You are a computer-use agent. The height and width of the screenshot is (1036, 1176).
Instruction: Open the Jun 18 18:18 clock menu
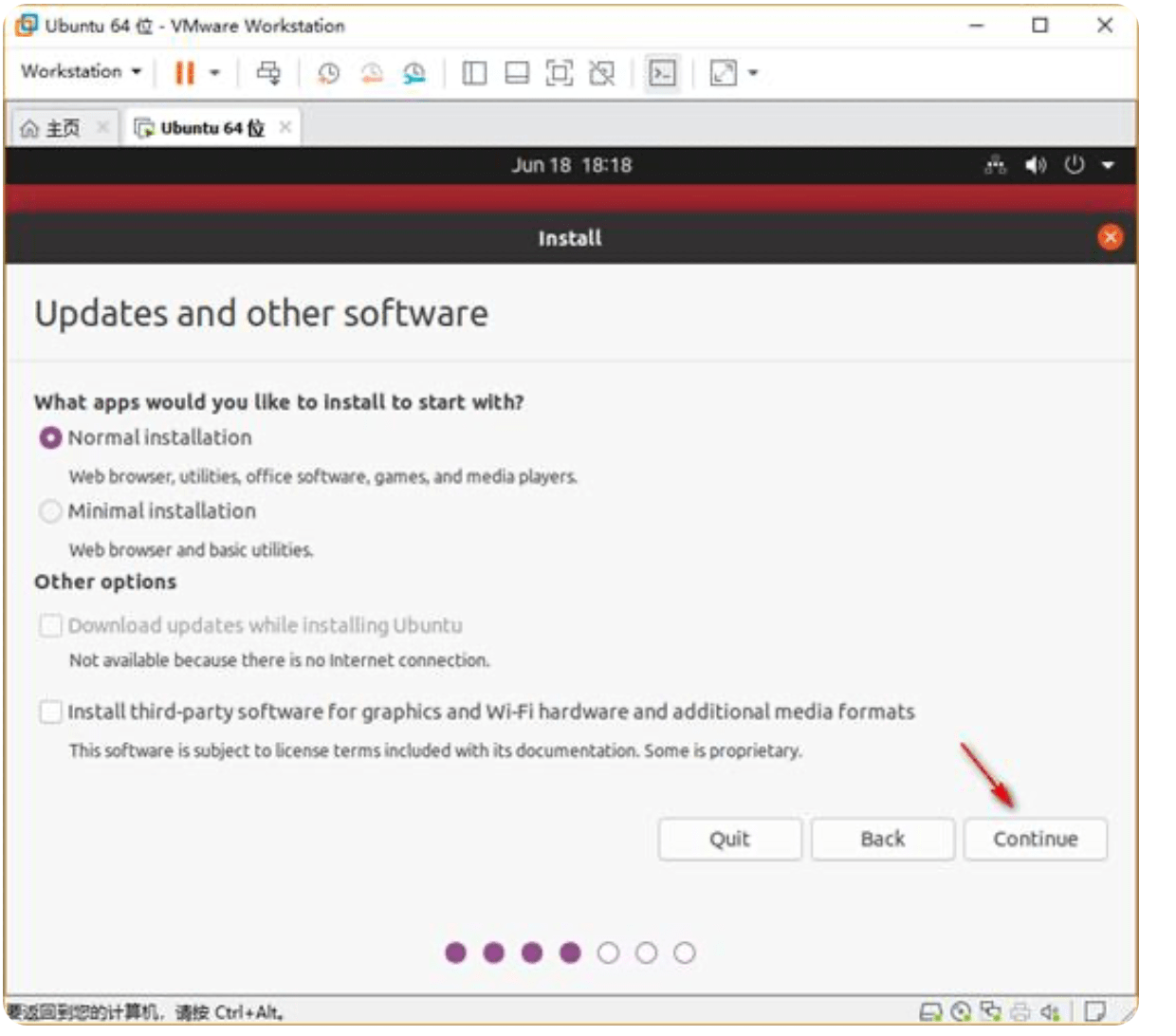[x=572, y=166]
